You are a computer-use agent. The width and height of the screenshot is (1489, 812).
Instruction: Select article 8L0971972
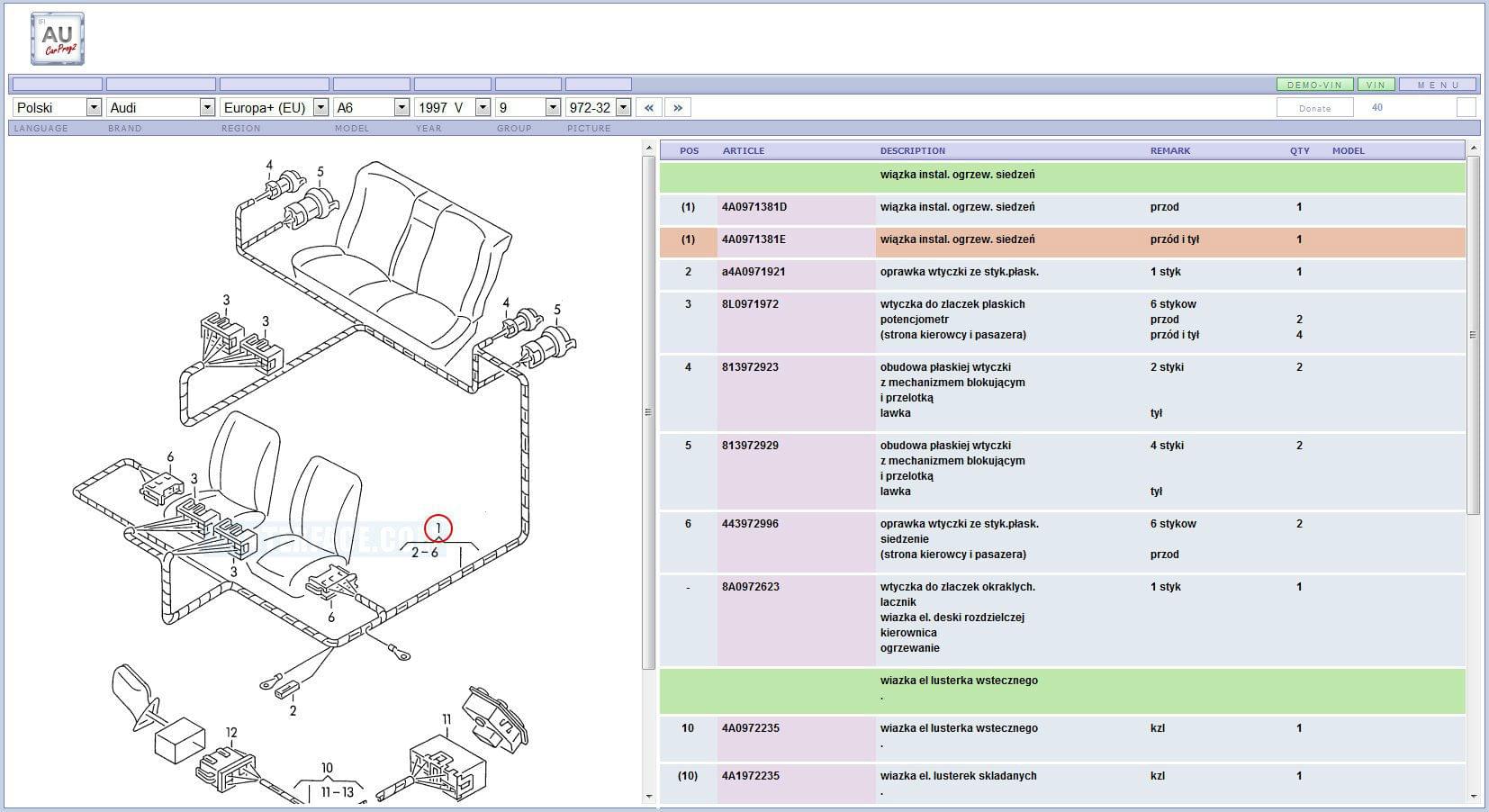click(x=751, y=304)
